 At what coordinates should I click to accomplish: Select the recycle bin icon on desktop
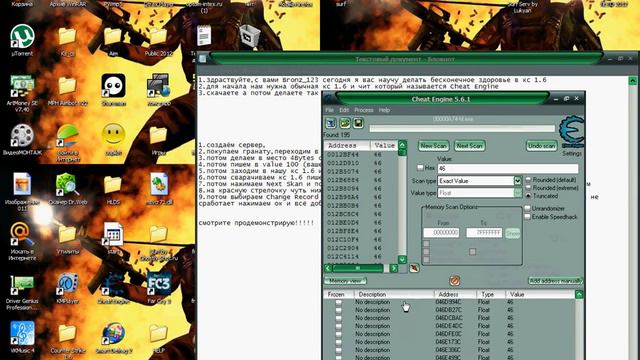(x=249, y=36)
